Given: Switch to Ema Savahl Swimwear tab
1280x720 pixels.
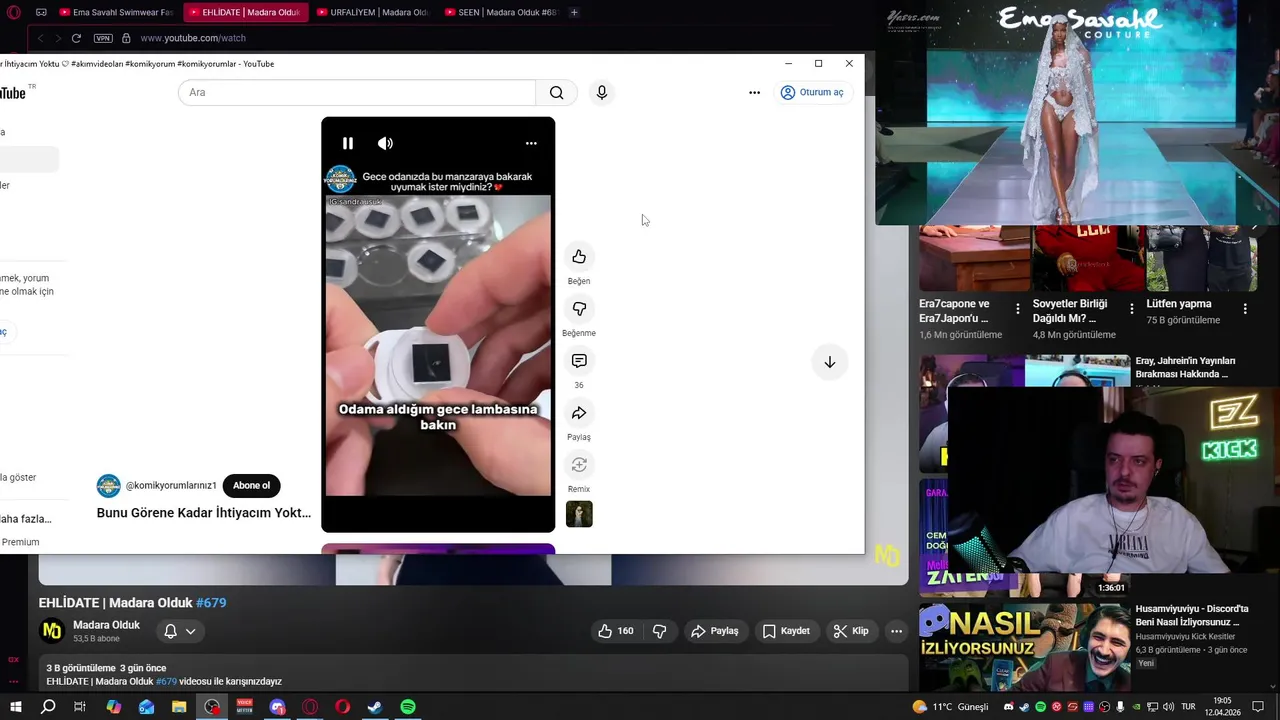Looking at the screenshot, I should click(x=116, y=12).
